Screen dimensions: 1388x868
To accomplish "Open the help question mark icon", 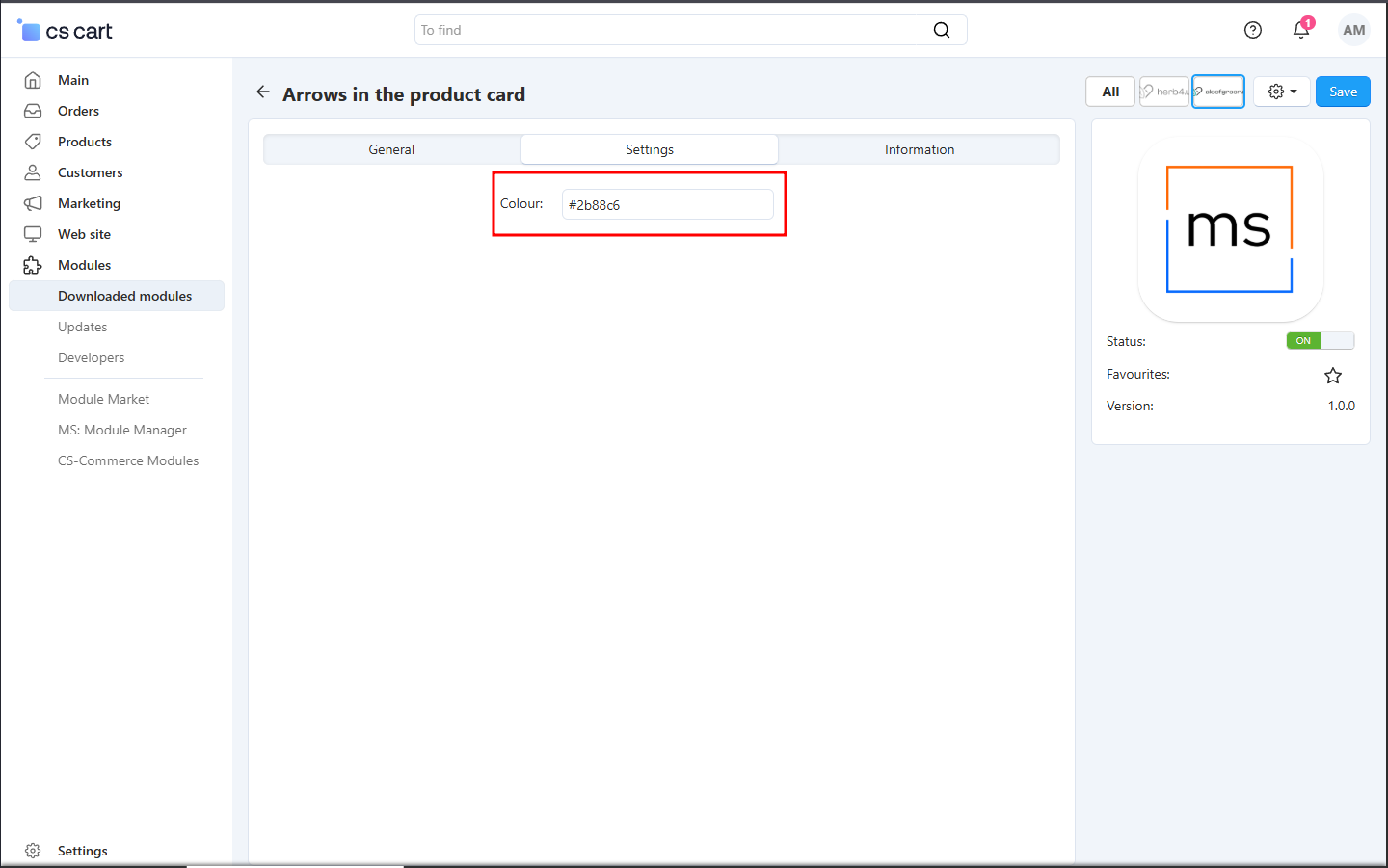I will coord(1252,30).
